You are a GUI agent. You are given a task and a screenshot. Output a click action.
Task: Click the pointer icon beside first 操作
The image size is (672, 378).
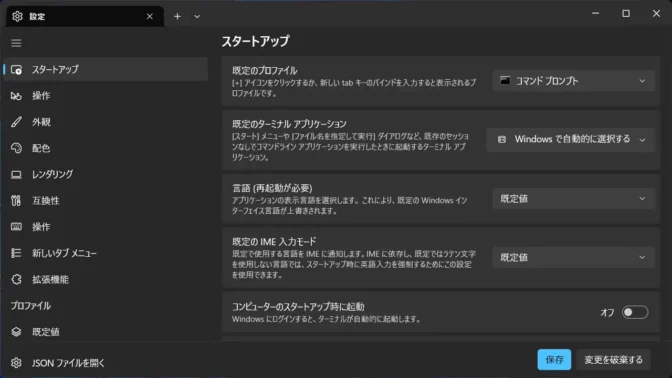click(x=16, y=96)
